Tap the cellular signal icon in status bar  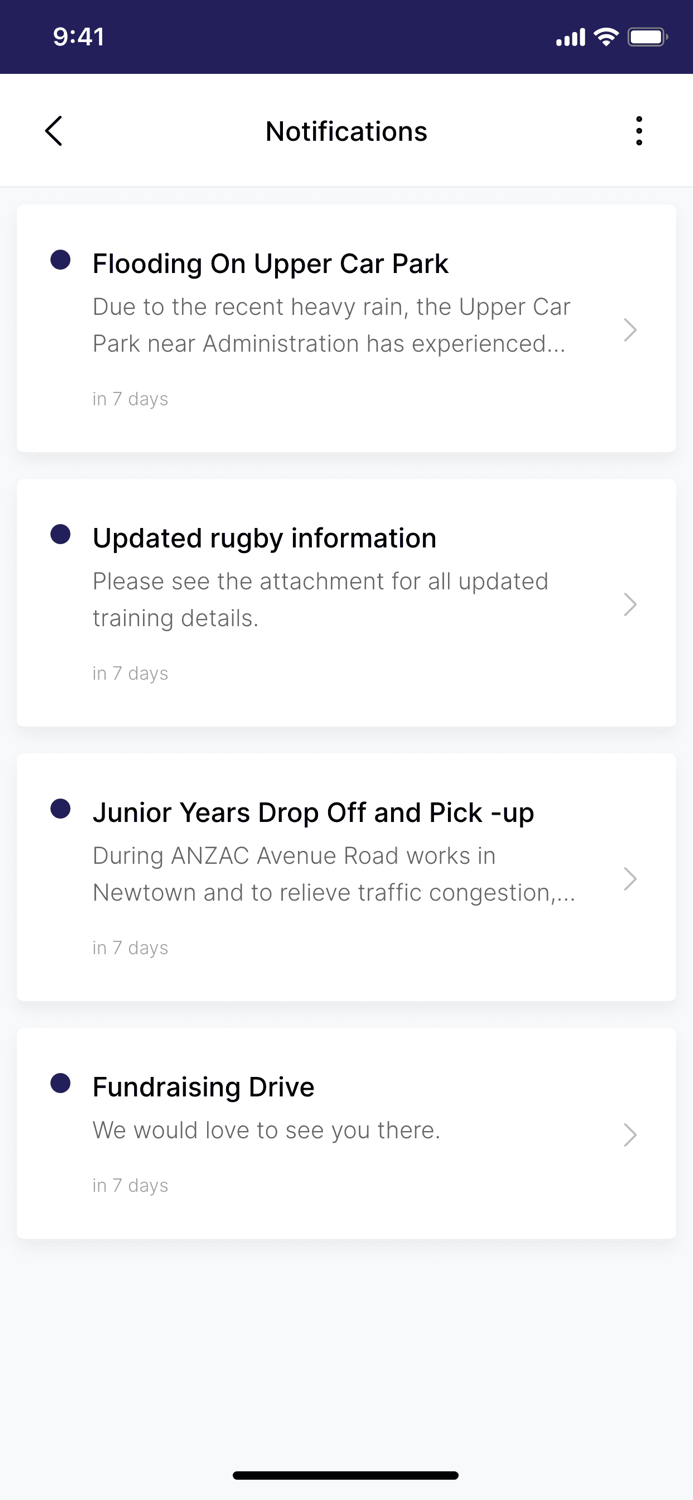(x=568, y=36)
